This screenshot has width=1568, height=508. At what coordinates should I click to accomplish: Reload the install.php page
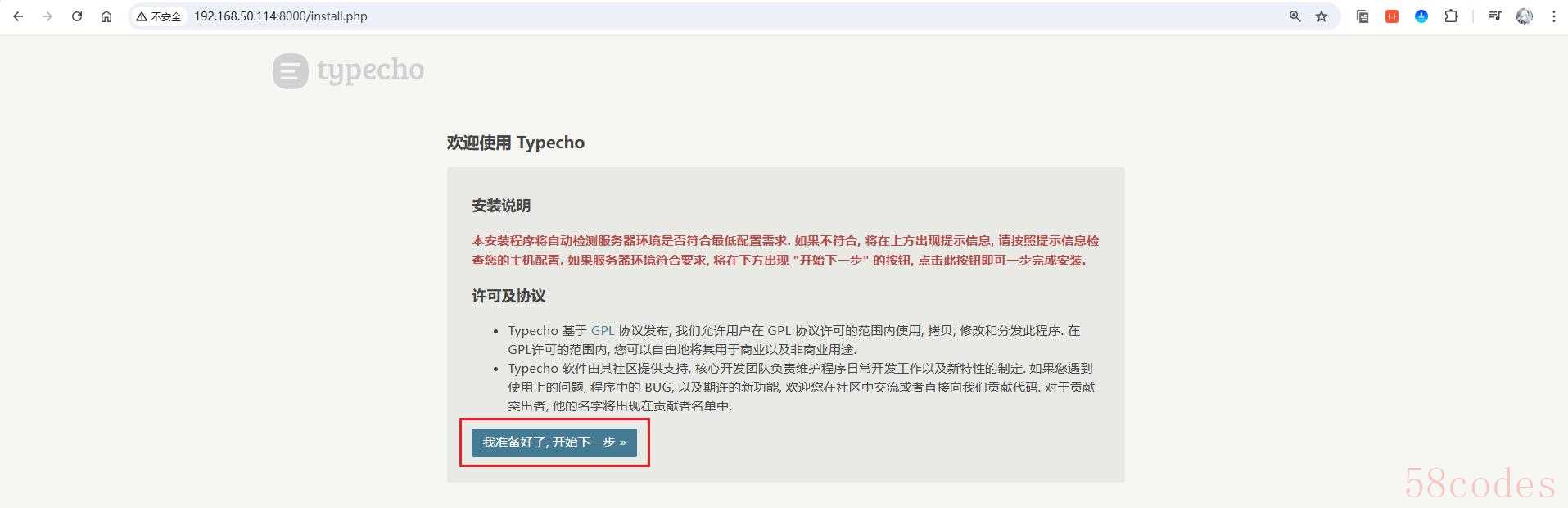pos(77,16)
